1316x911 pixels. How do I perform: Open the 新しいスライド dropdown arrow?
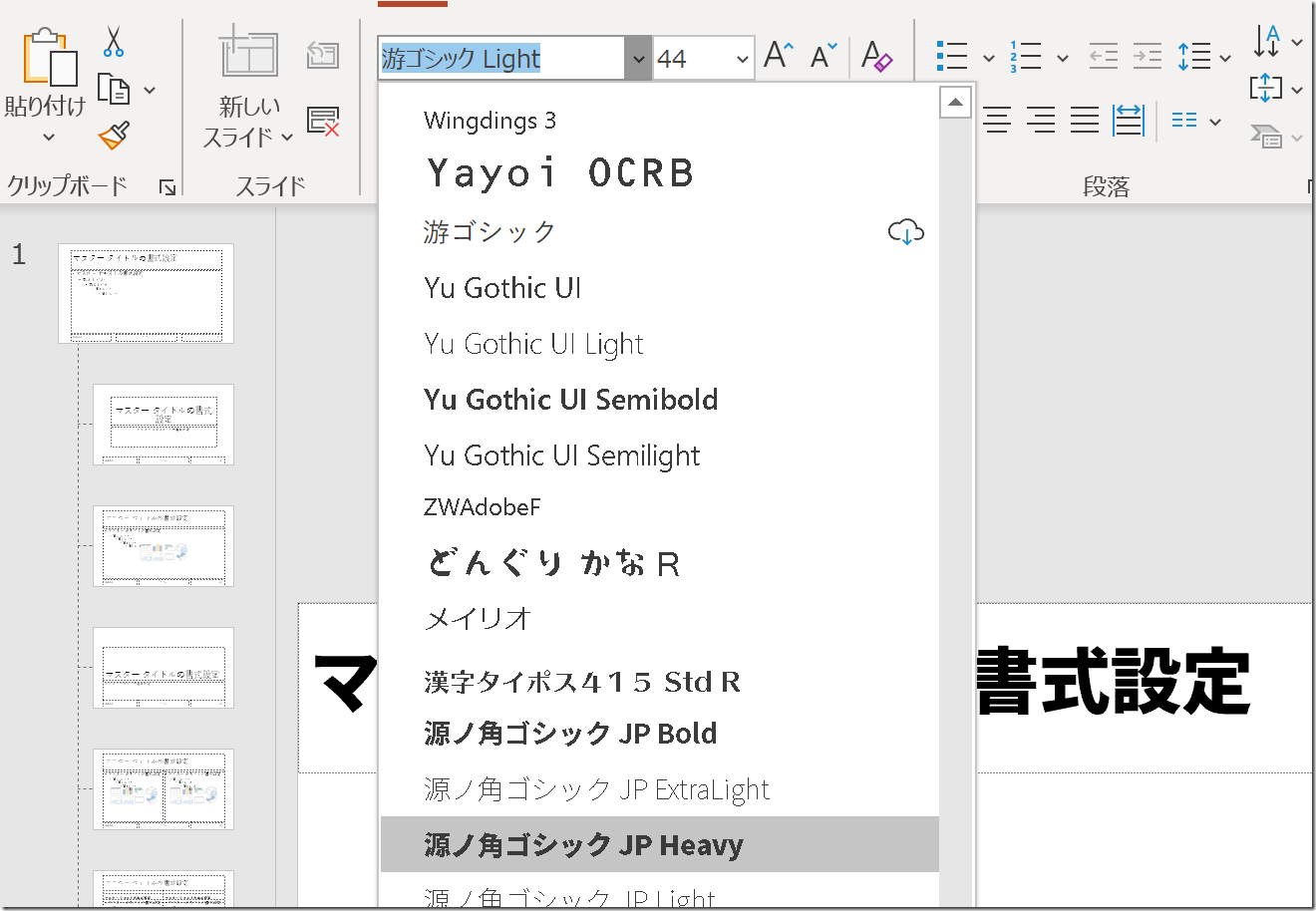287,138
